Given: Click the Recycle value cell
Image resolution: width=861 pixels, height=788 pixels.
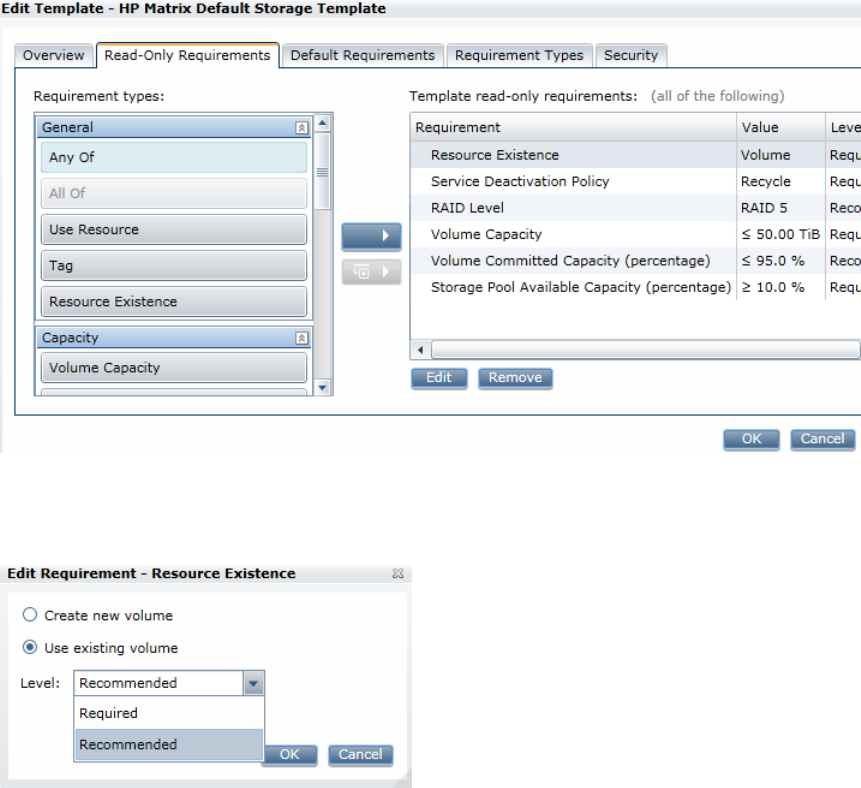Looking at the screenshot, I should tap(780, 181).
